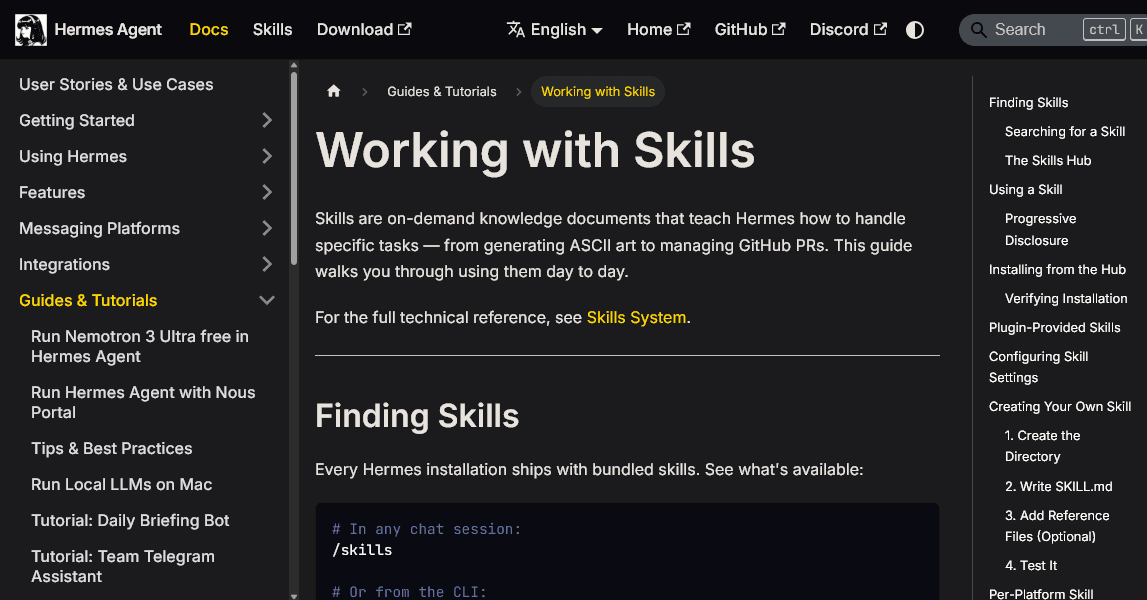Screen dimensions: 1147x600
Task: Jump to Creating Your Own Skill
Action: click(1060, 407)
